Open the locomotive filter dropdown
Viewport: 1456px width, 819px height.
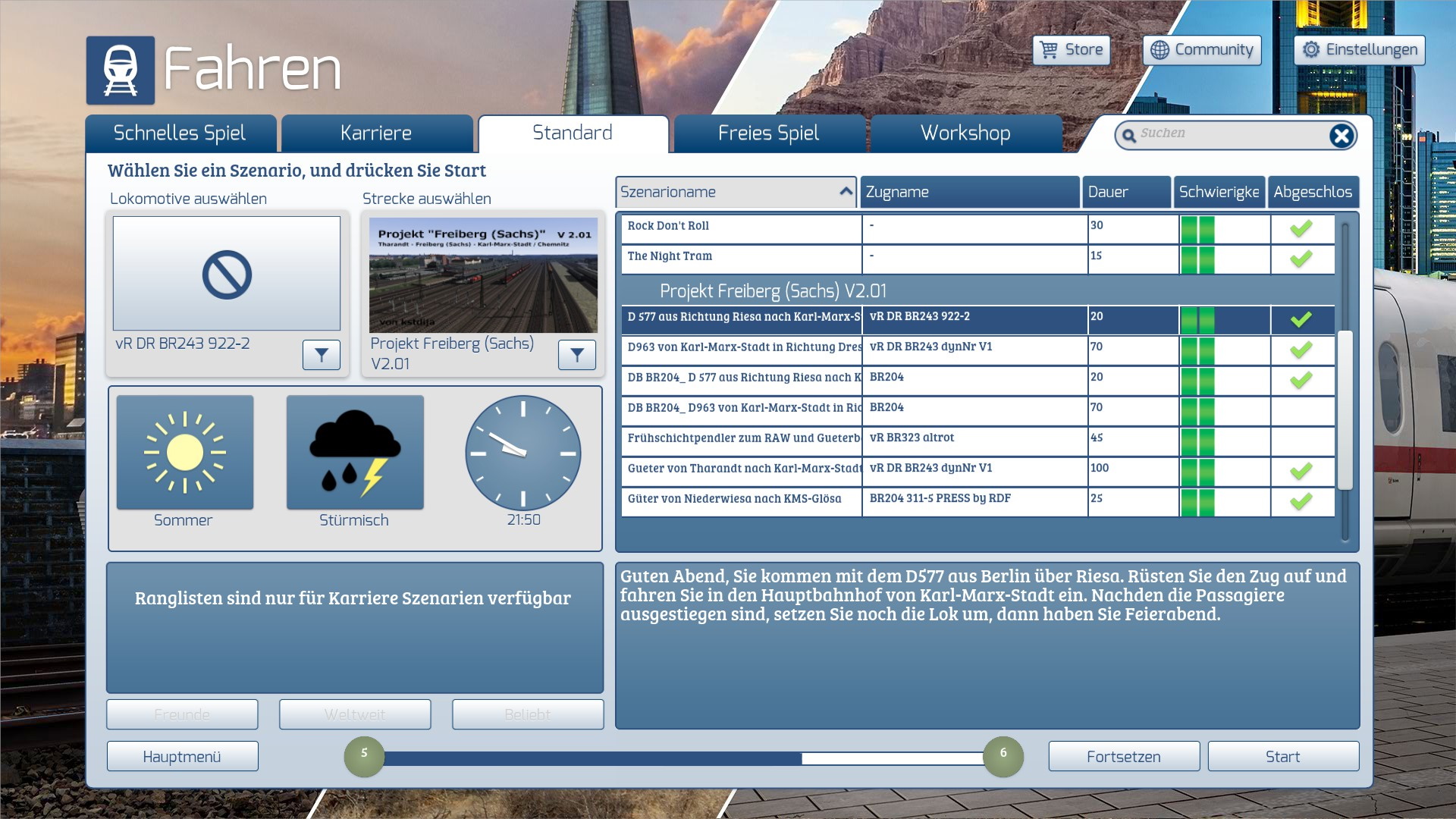322,355
